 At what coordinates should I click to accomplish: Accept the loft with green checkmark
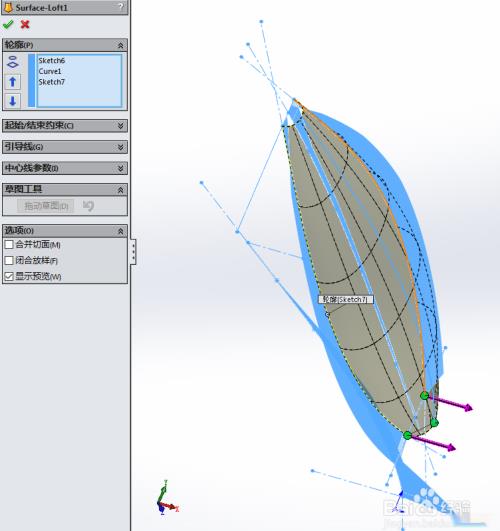(8, 24)
